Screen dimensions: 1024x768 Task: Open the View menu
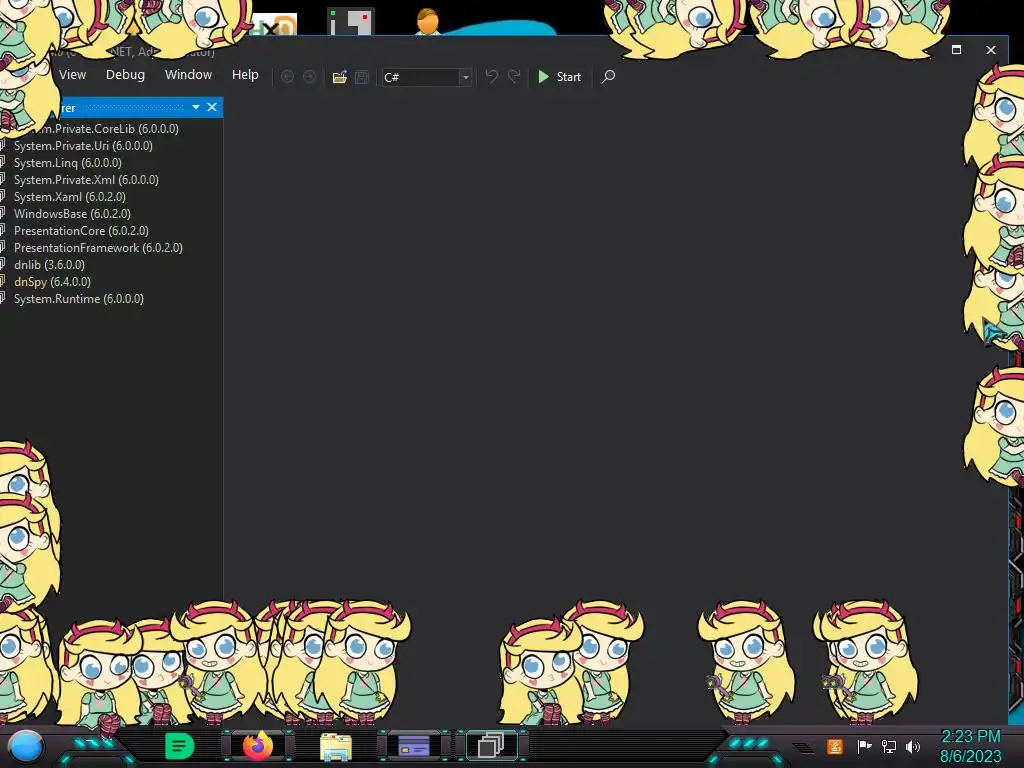point(72,75)
